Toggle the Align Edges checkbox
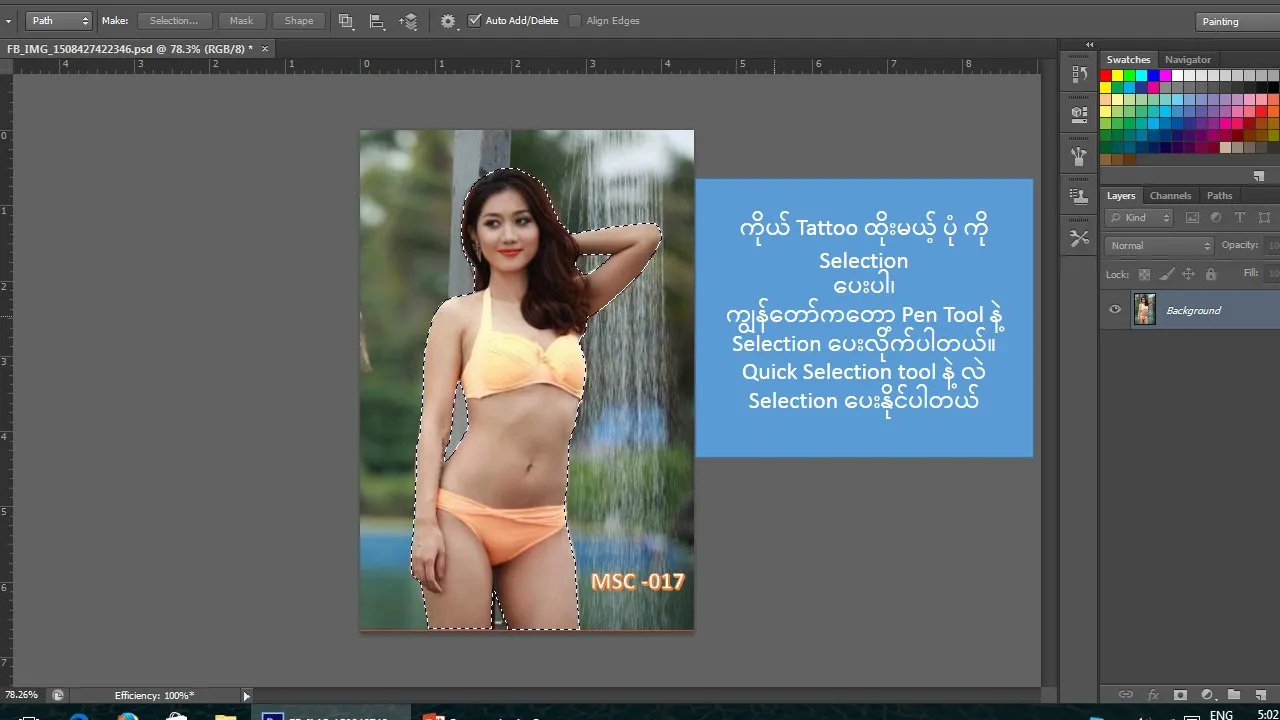The width and height of the screenshot is (1280, 720). click(575, 20)
